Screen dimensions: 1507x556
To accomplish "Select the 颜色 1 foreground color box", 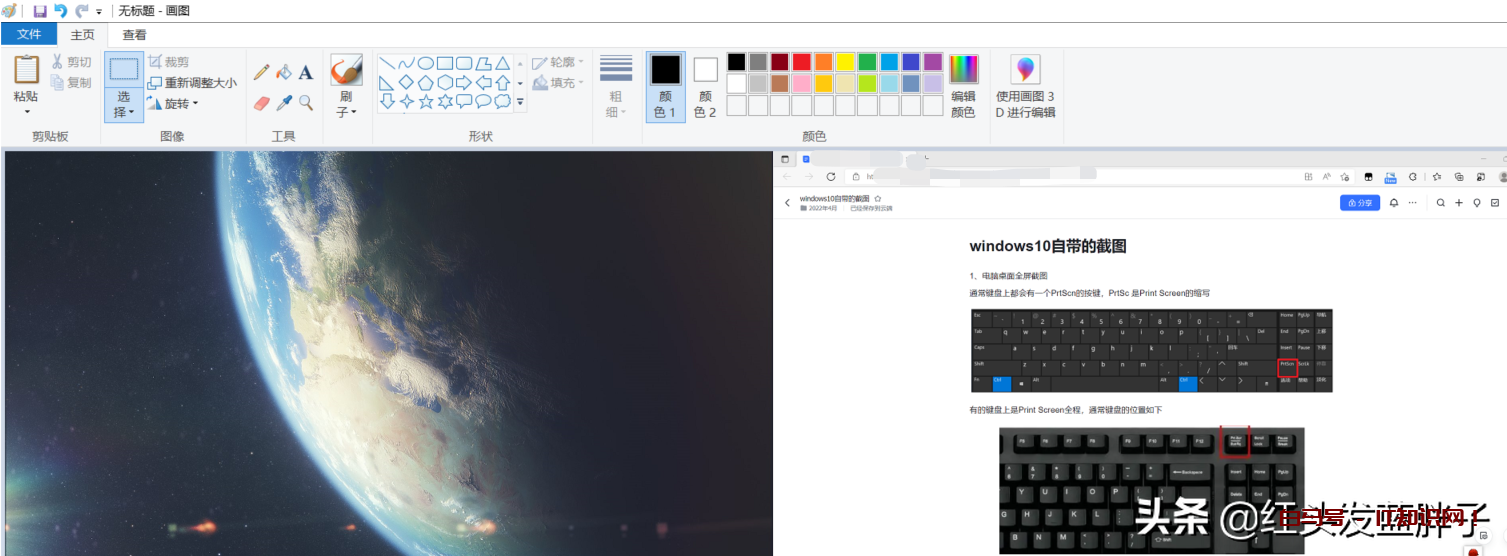I will pos(665,87).
